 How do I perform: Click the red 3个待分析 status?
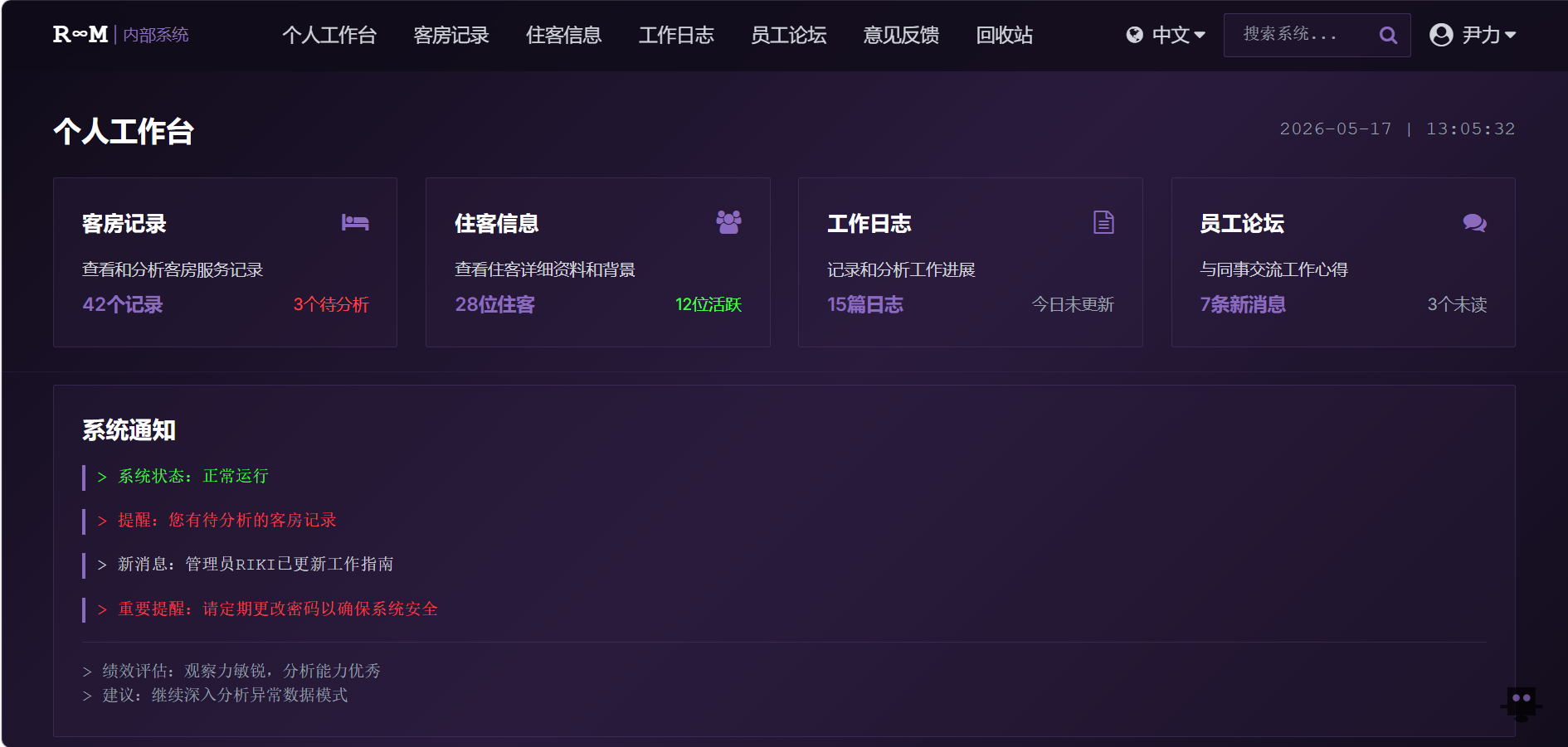click(x=331, y=304)
